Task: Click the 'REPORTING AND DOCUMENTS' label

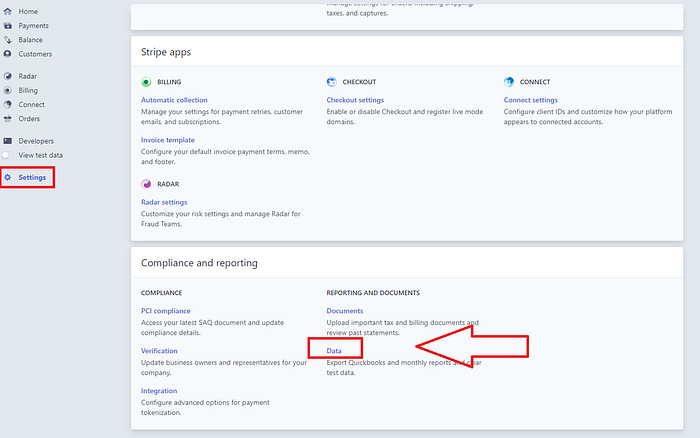Action: click(x=373, y=293)
